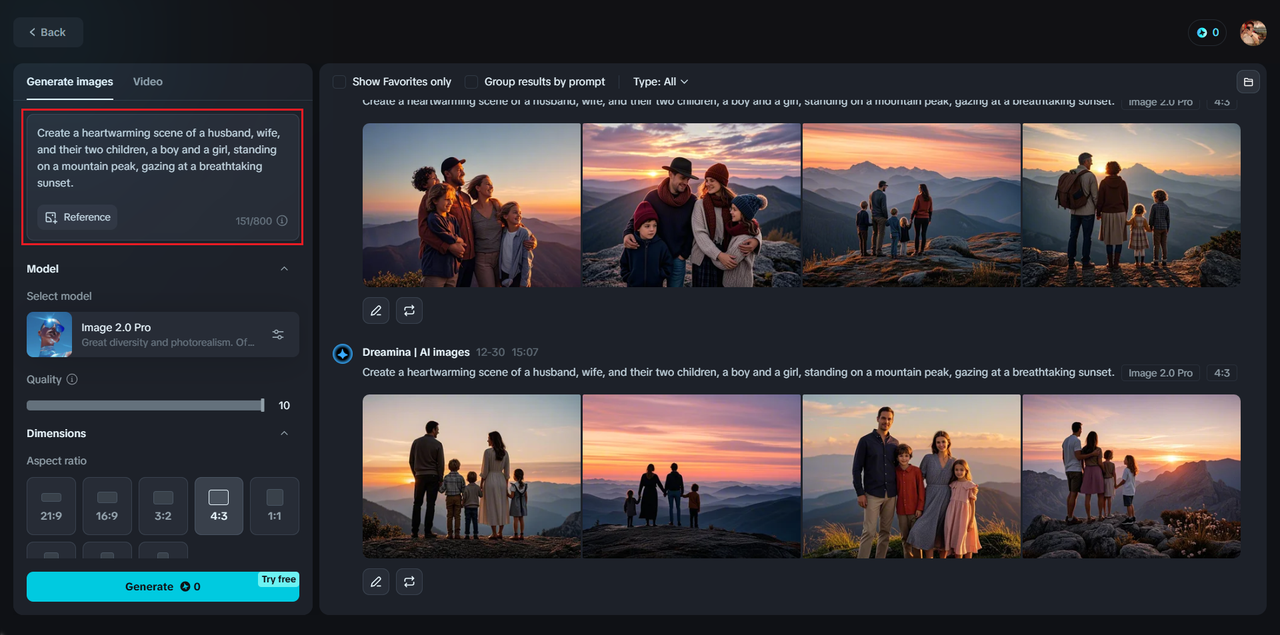Click Image 2.0 Pro tag of second result
The height and width of the screenshot is (635, 1280).
click(1161, 373)
